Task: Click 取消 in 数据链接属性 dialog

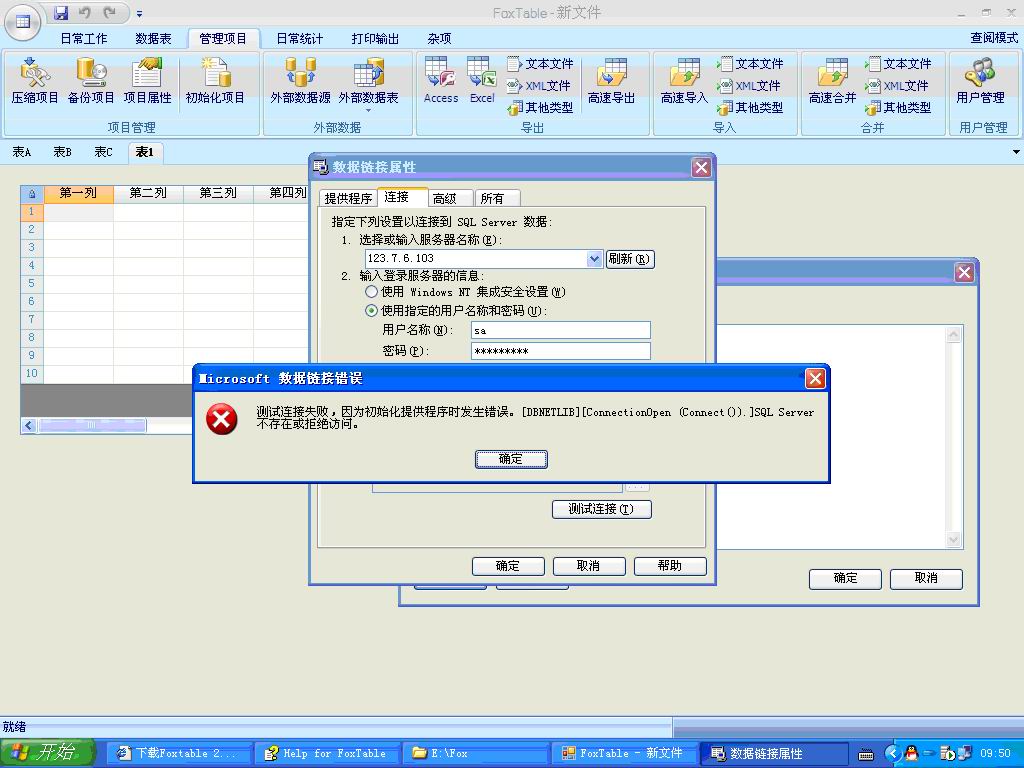Action: pos(589,566)
